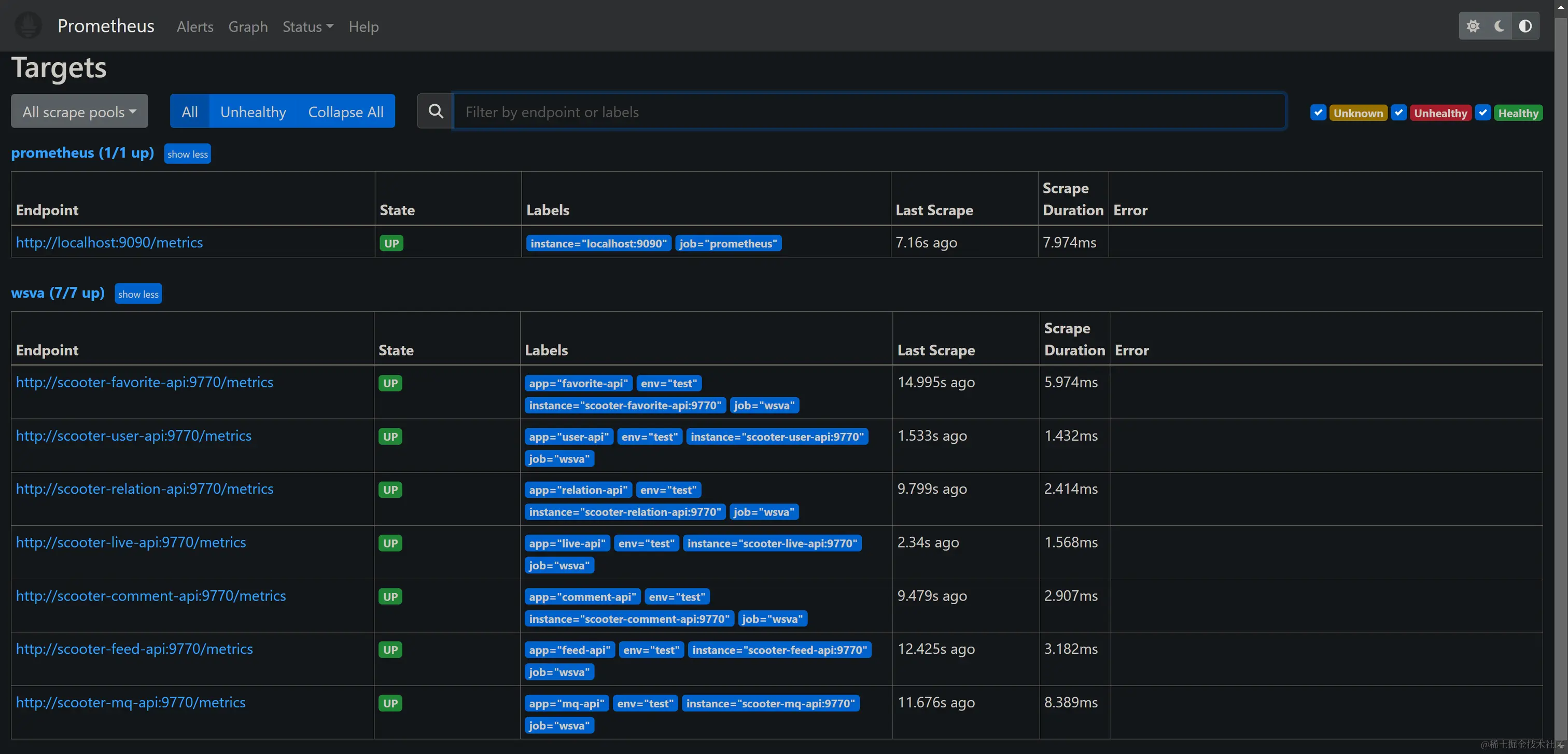
Task: Click the app="favorite-api" label badge
Action: [x=578, y=383]
